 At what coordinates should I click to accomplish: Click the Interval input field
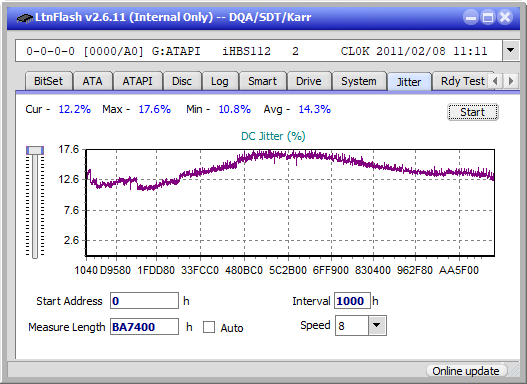[x=352, y=301]
